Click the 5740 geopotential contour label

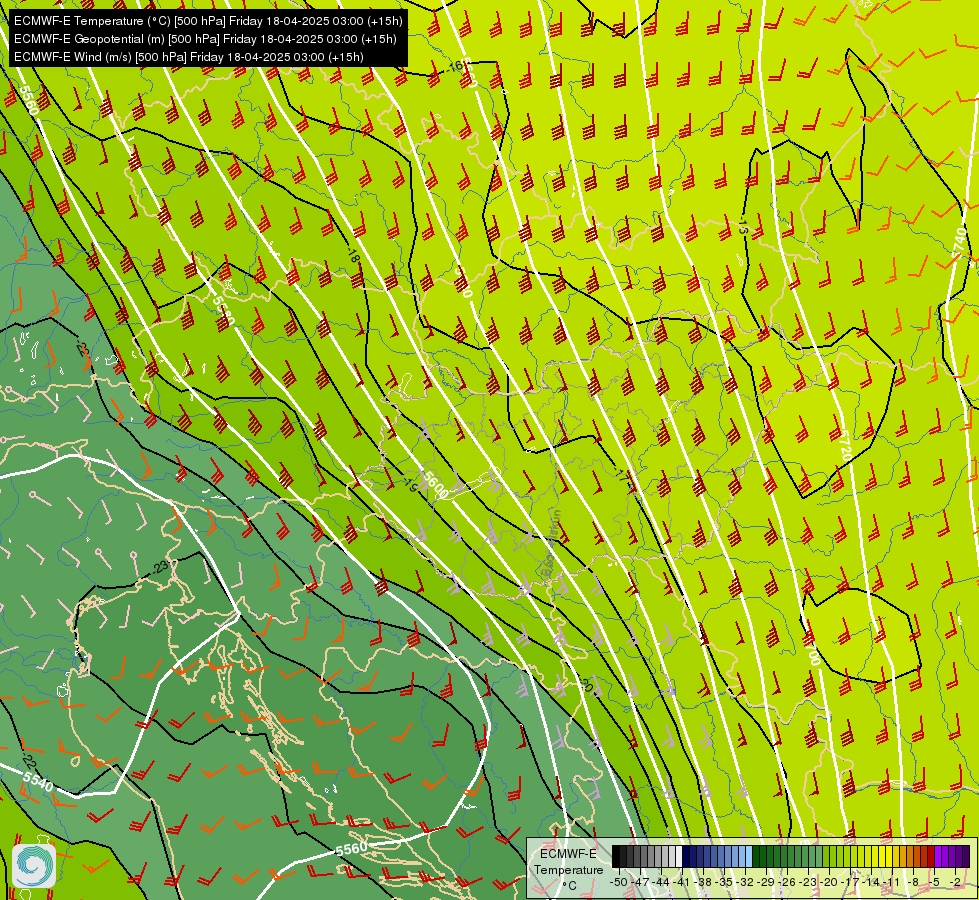point(960,244)
